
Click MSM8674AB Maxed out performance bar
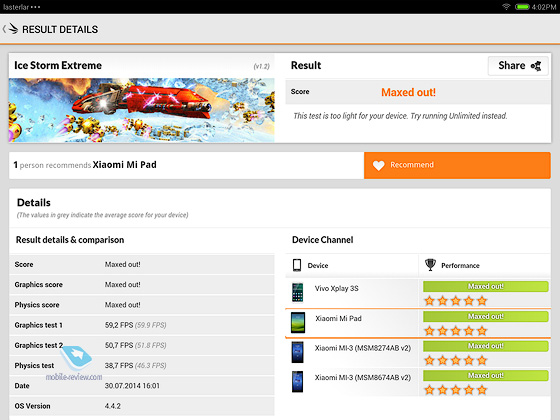[486, 376]
